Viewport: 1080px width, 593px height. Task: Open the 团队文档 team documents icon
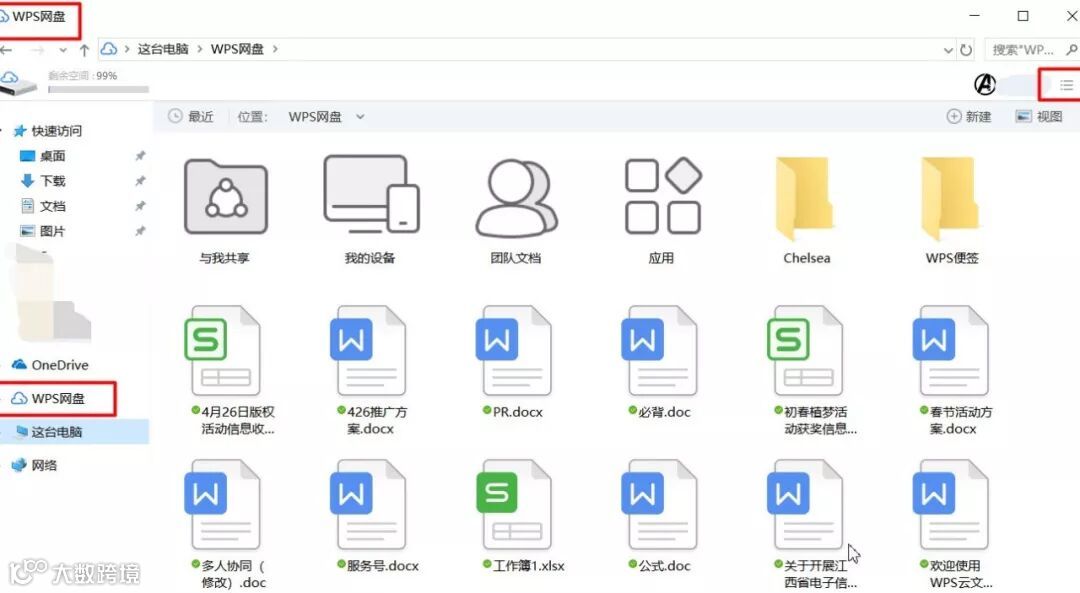516,198
